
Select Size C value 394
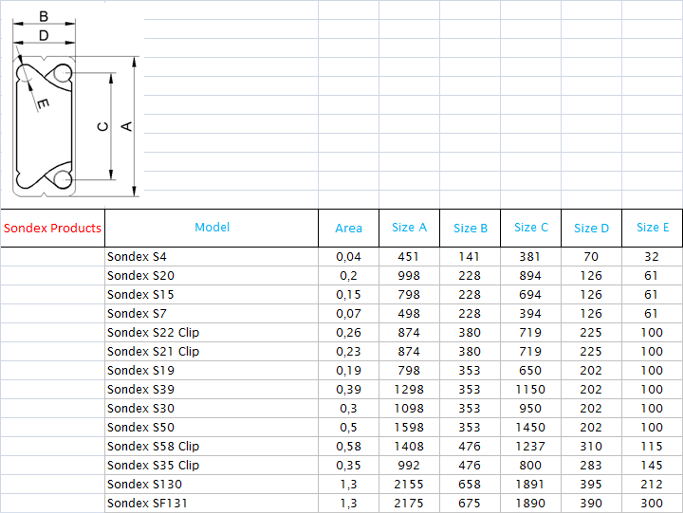point(531,314)
